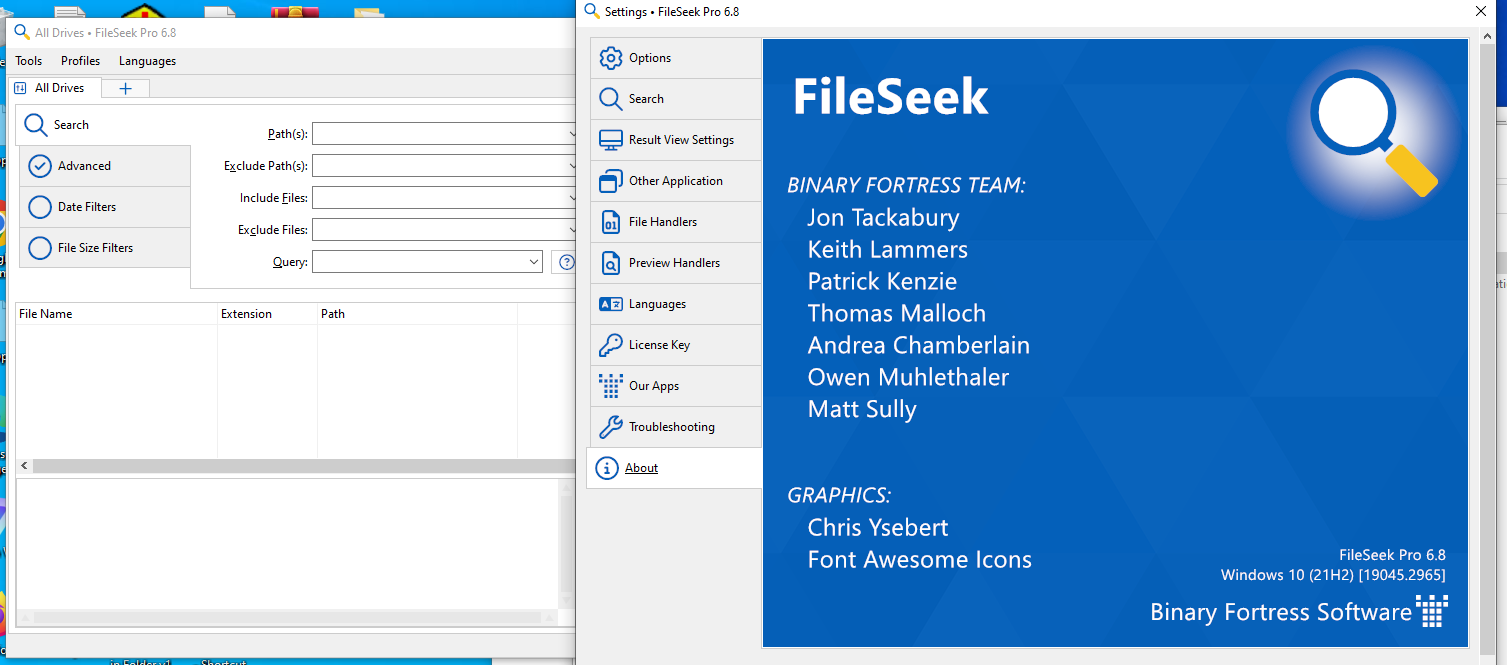
Task: Open the Options gear icon in Settings
Action: 610,58
